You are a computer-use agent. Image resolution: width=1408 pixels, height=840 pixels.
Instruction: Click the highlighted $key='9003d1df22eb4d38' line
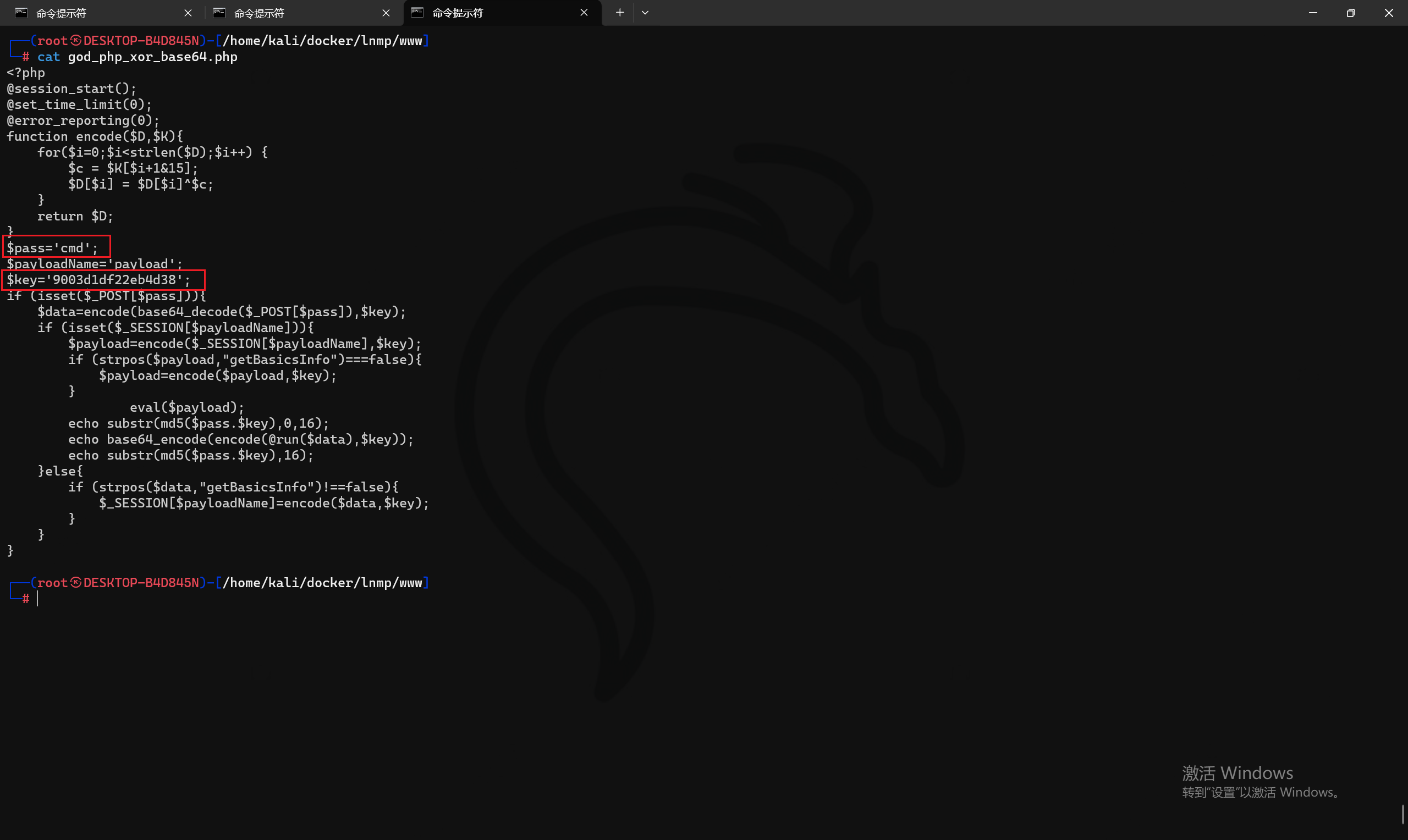coord(98,280)
